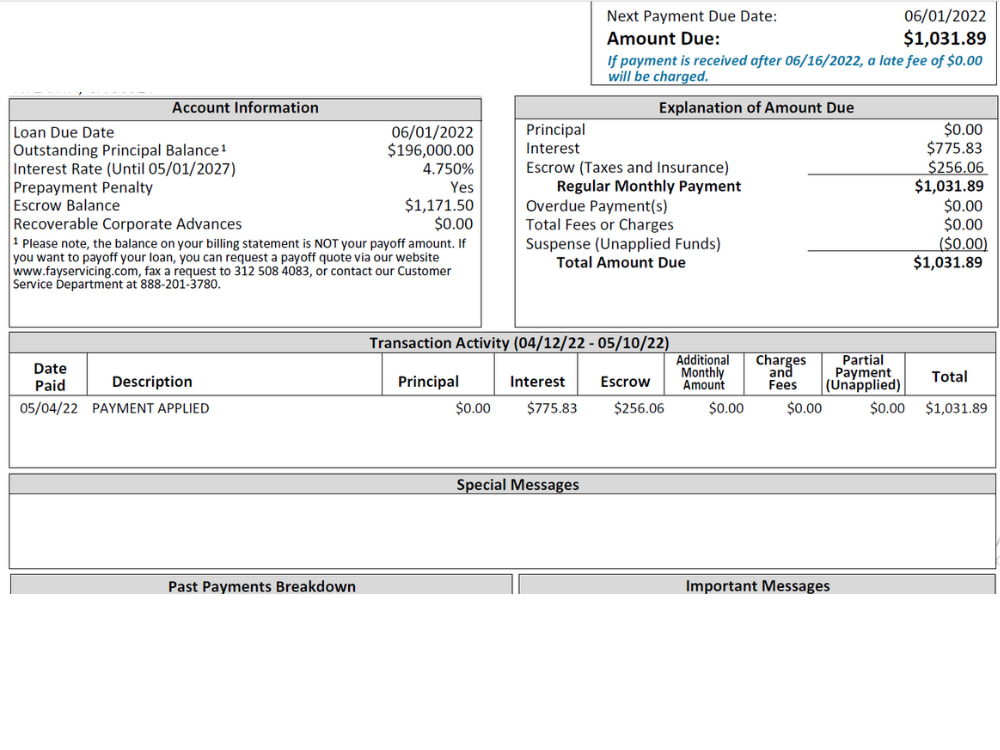Click the Total Amount Due $1,031.89 figure

click(x=948, y=262)
